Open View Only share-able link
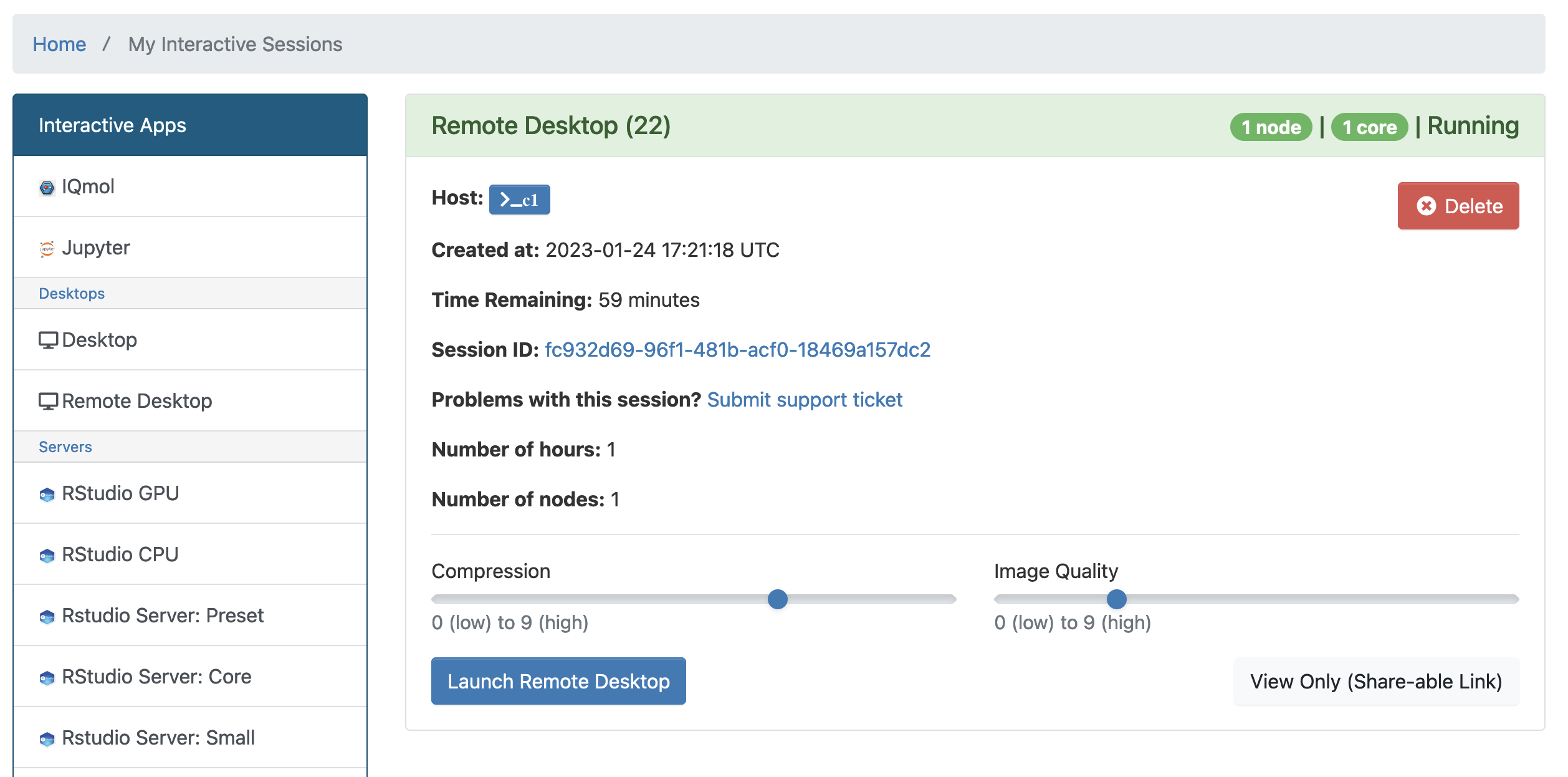This screenshot has width=1568, height=777. tap(1375, 681)
